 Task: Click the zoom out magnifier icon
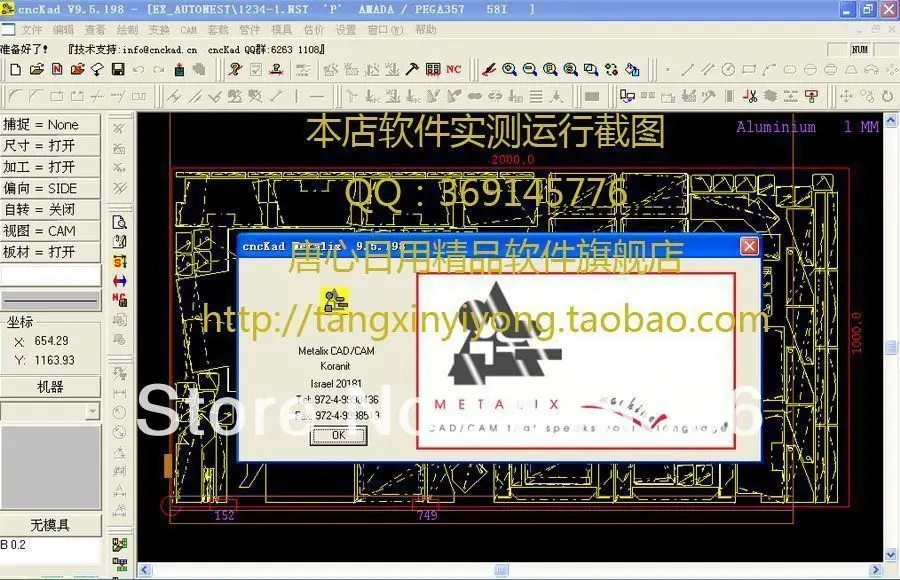tap(530, 69)
